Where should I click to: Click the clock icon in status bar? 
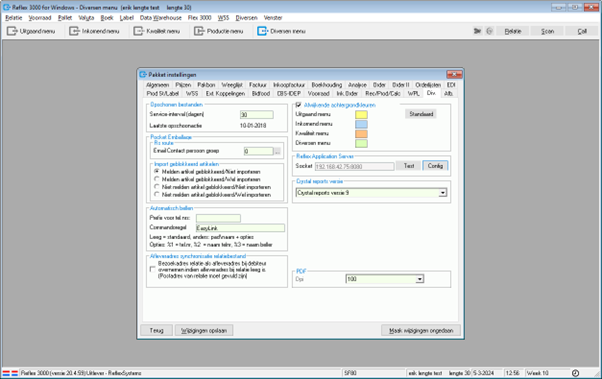click(x=575, y=373)
